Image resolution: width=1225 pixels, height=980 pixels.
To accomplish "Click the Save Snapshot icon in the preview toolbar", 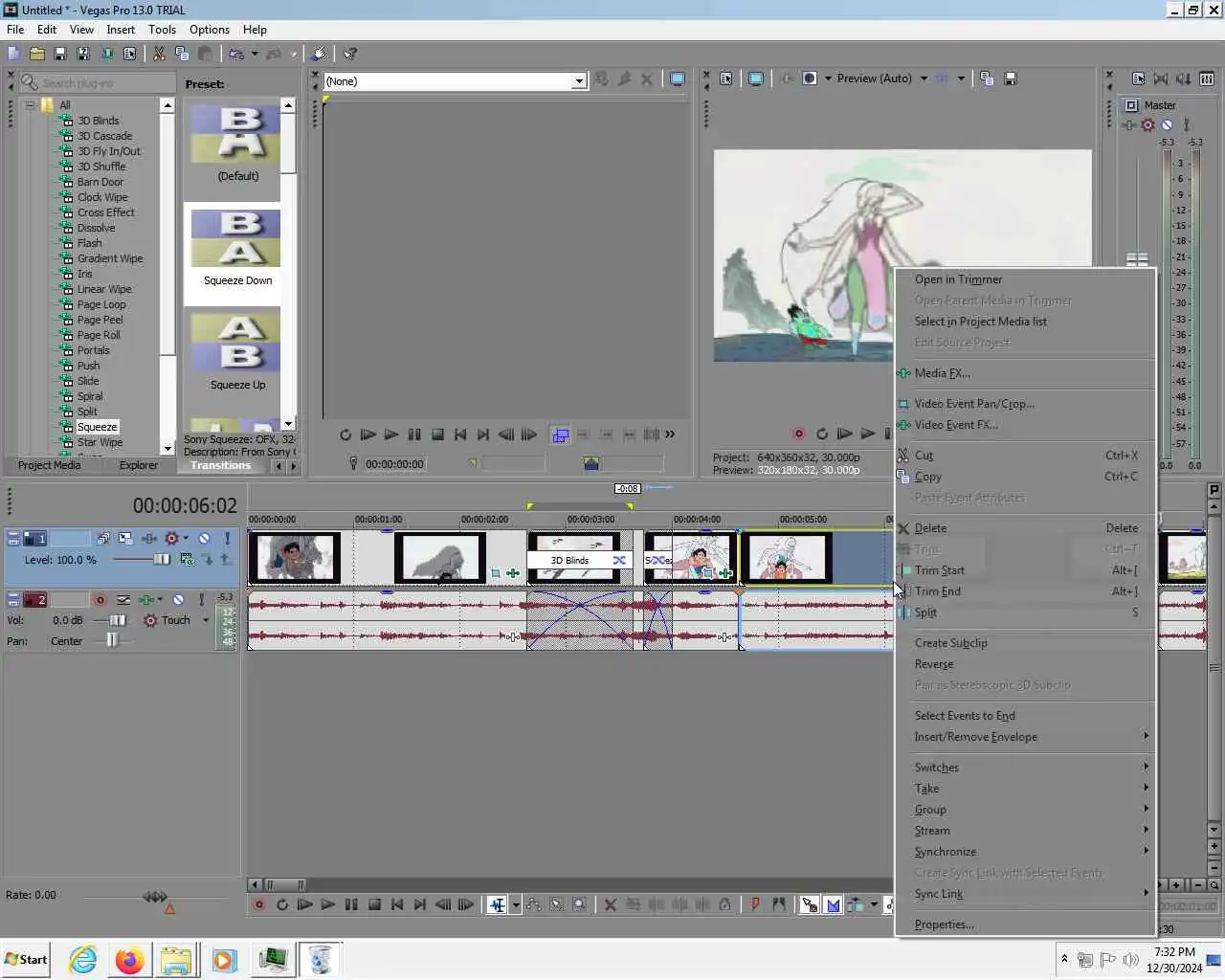I will (x=1011, y=78).
